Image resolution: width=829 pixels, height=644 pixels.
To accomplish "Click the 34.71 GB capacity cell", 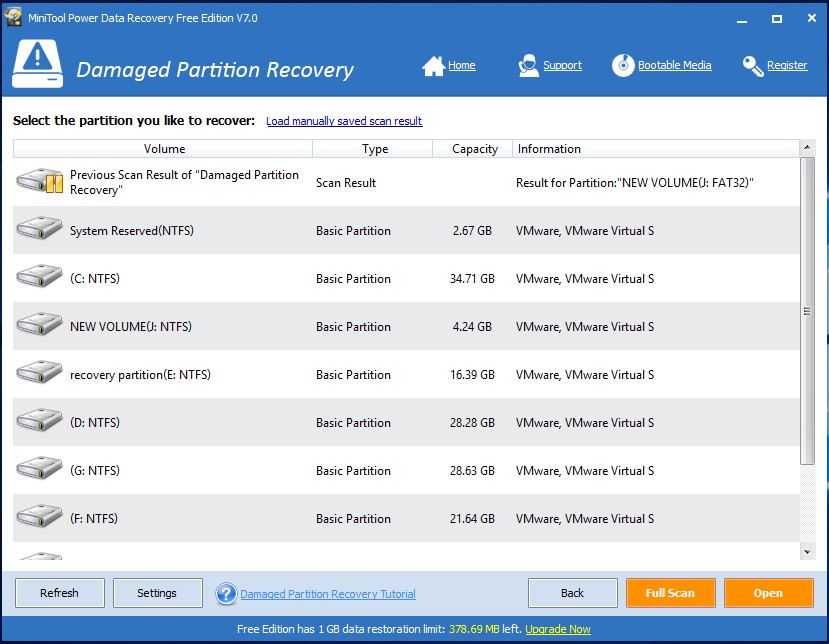I will tap(472, 279).
